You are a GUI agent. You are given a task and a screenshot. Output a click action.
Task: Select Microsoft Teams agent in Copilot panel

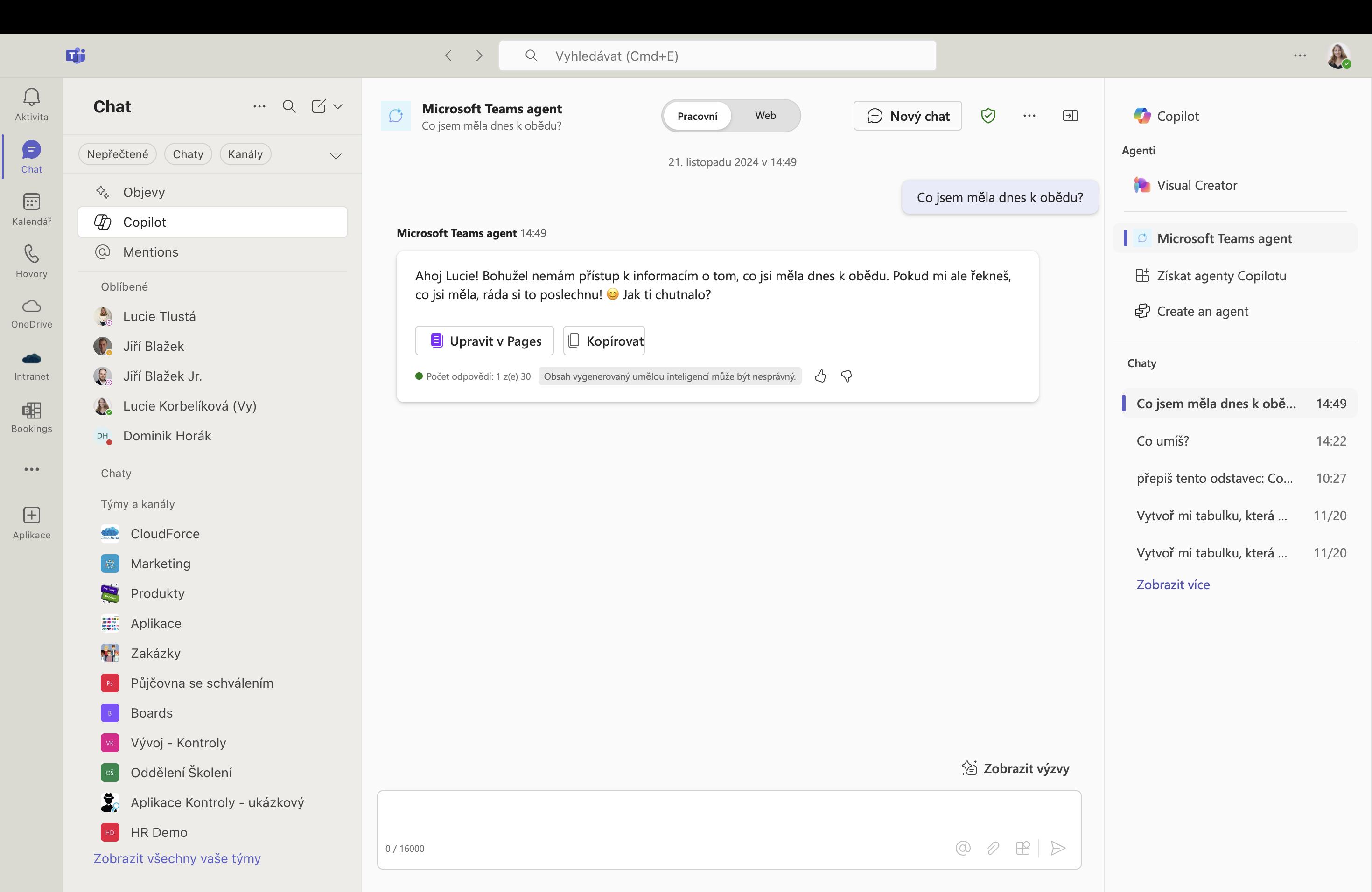(x=1235, y=238)
